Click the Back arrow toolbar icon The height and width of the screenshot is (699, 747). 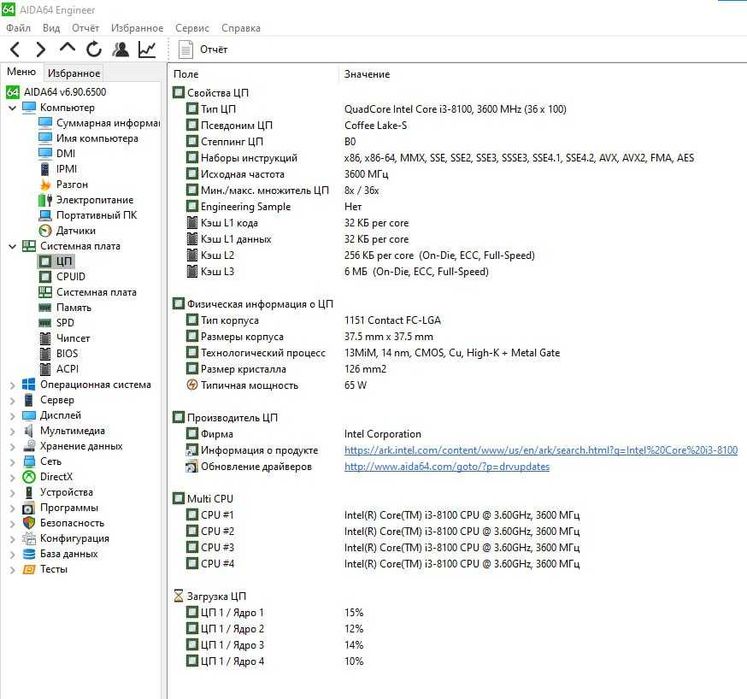point(15,50)
